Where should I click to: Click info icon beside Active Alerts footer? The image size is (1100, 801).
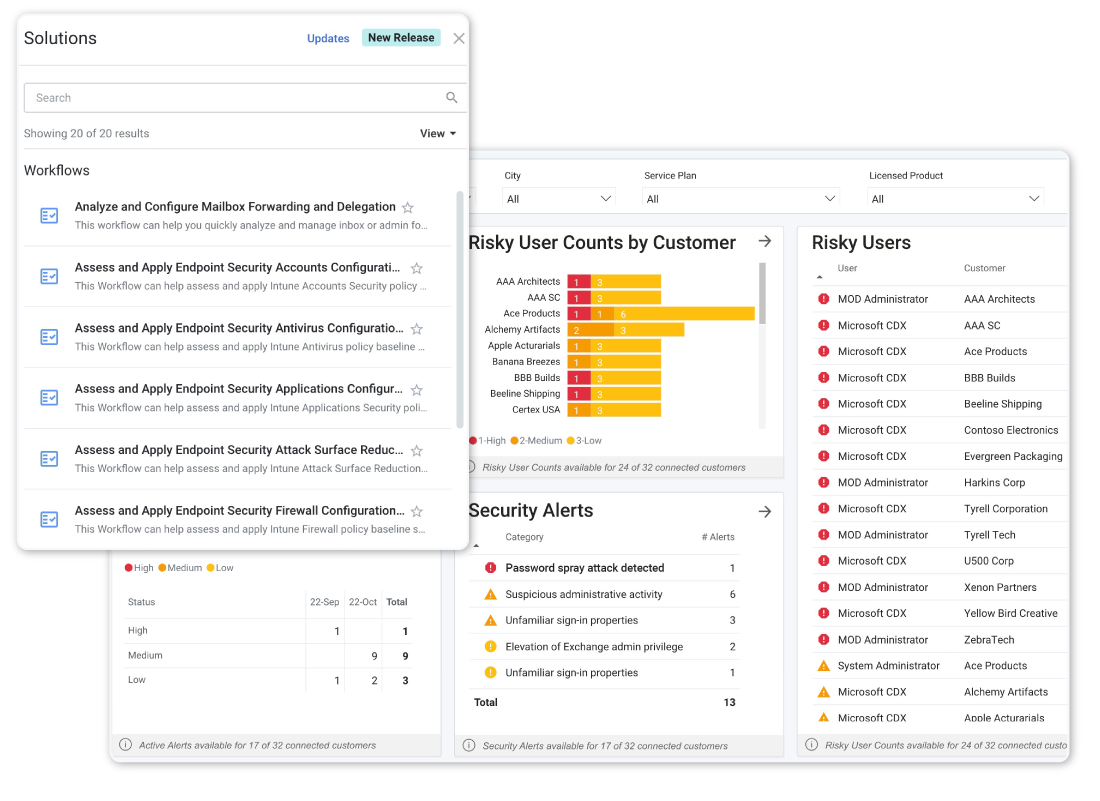tap(125, 745)
